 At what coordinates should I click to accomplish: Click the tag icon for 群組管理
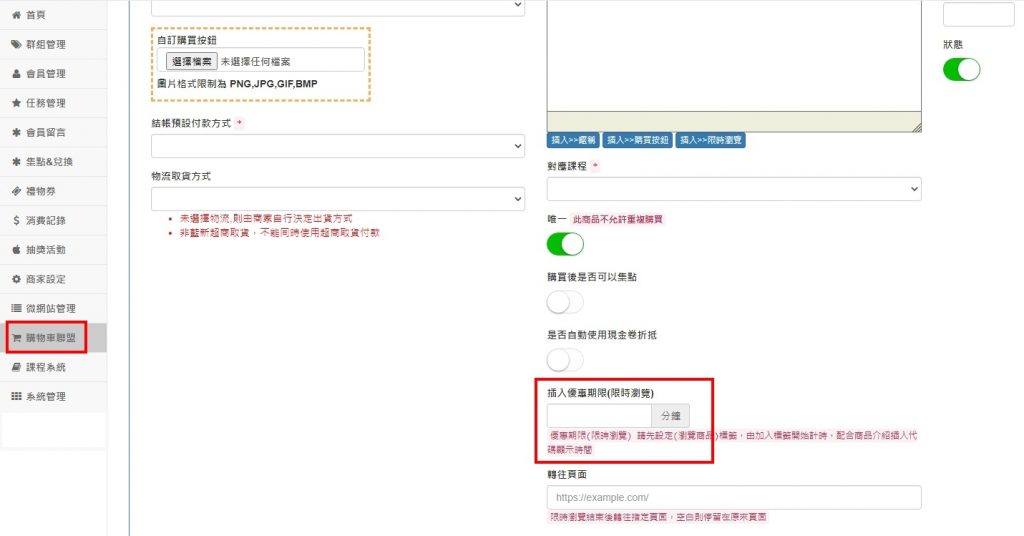click(x=16, y=44)
